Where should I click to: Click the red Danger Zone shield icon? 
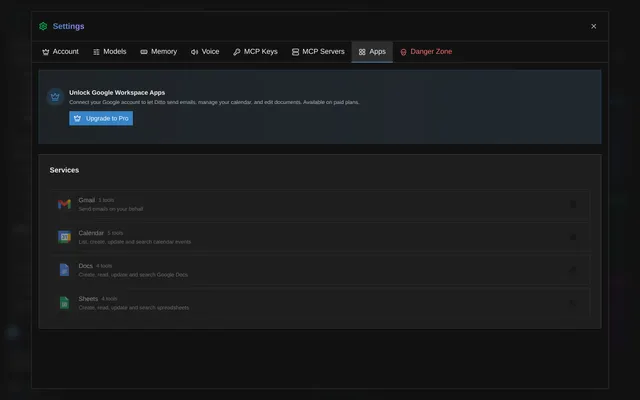click(x=403, y=52)
